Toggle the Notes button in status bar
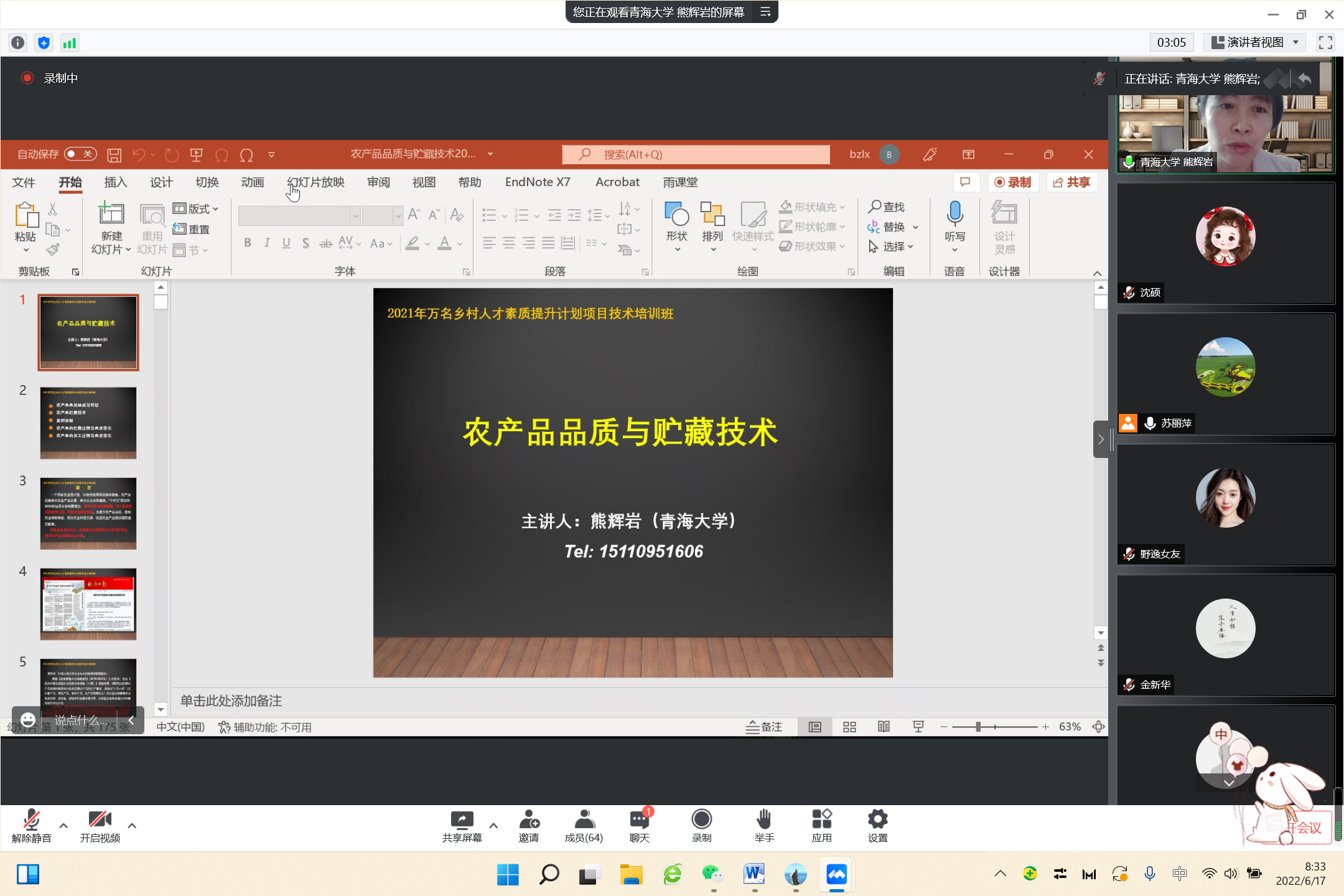Viewport: 1344px width, 896px height. point(764,727)
